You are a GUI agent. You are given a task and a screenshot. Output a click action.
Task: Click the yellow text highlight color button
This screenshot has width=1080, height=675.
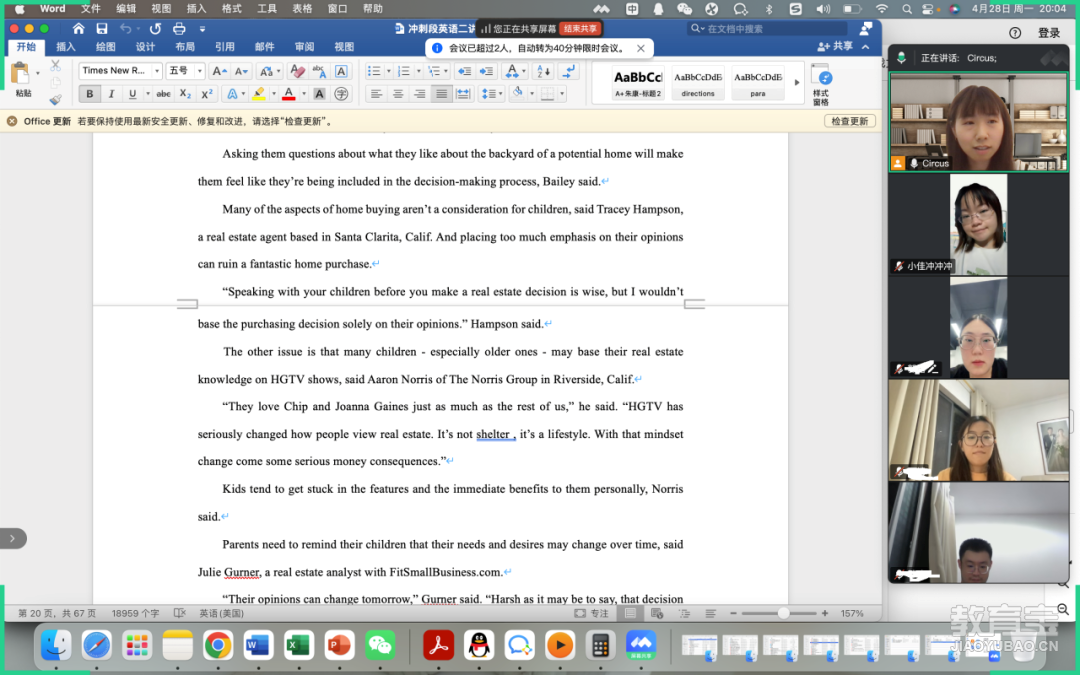pos(260,94)
